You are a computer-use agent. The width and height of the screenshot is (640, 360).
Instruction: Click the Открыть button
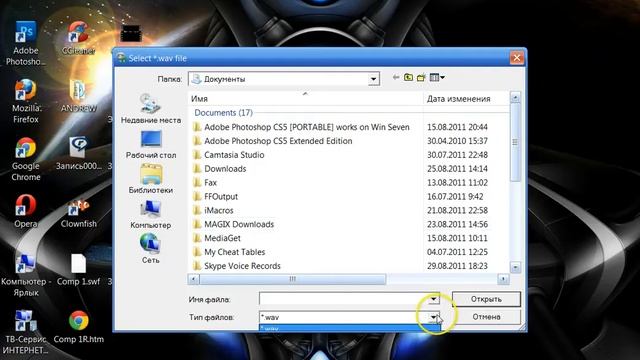click(486, 299)
